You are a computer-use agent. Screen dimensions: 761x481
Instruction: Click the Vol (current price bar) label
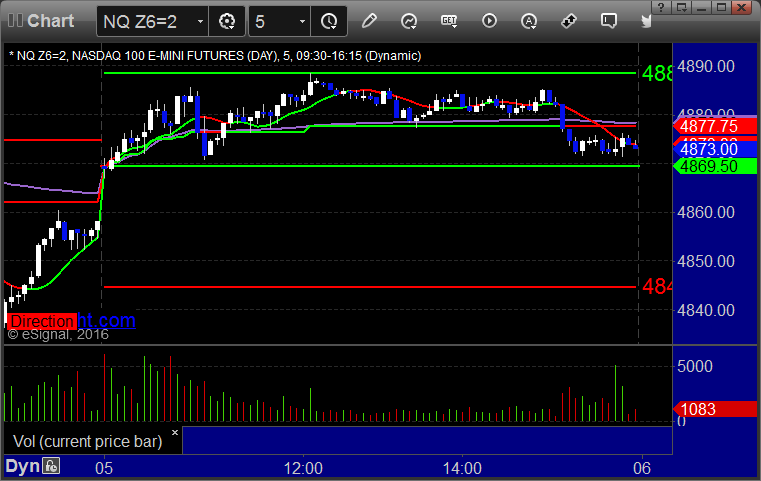pos(87,441)
